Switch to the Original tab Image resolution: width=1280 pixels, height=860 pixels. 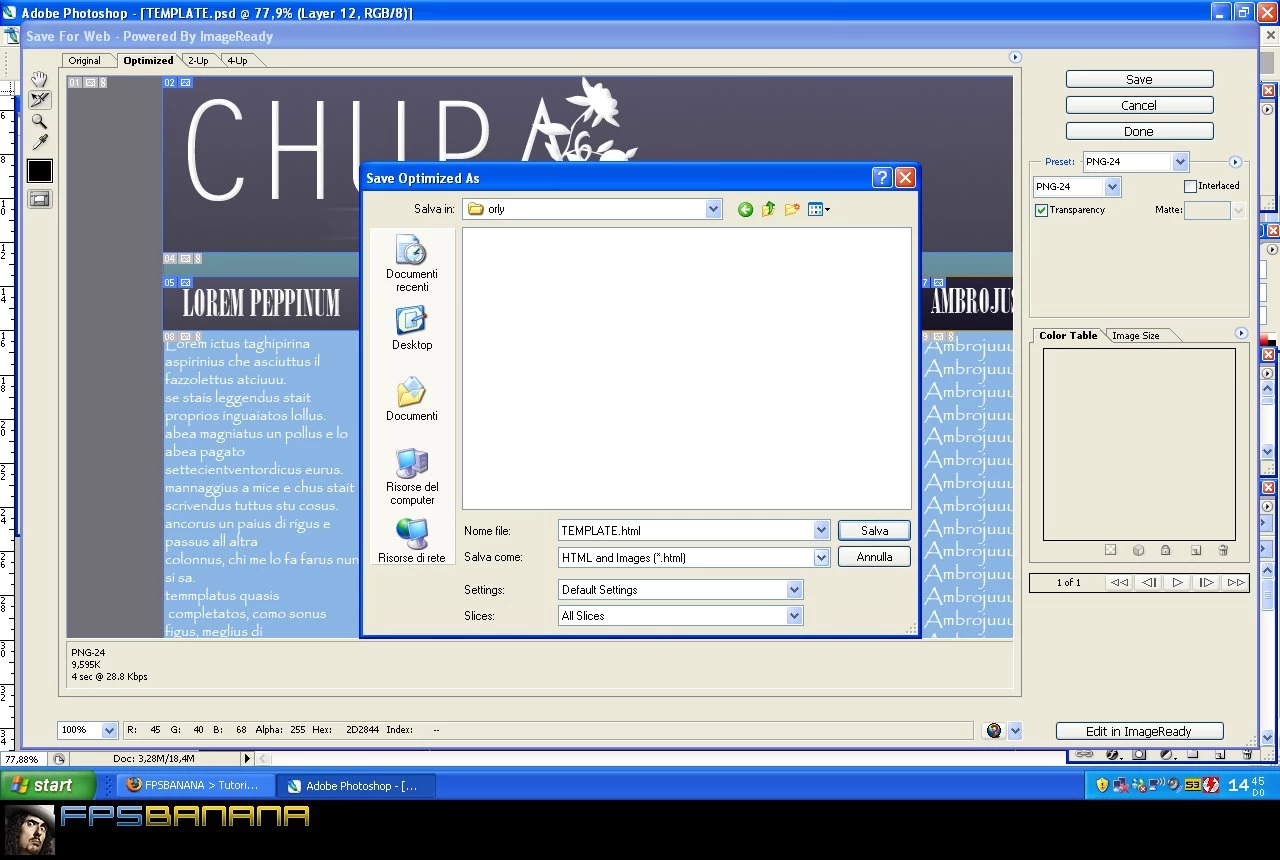tap(85, 60)
